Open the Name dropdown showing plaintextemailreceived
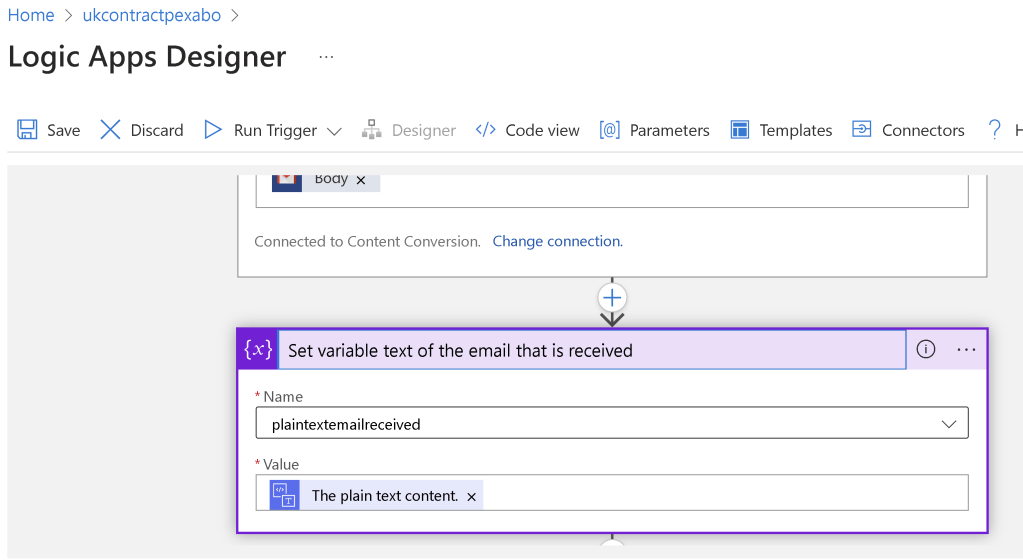Viewport: 1023px width, 560px height. [x=612, y=424]
